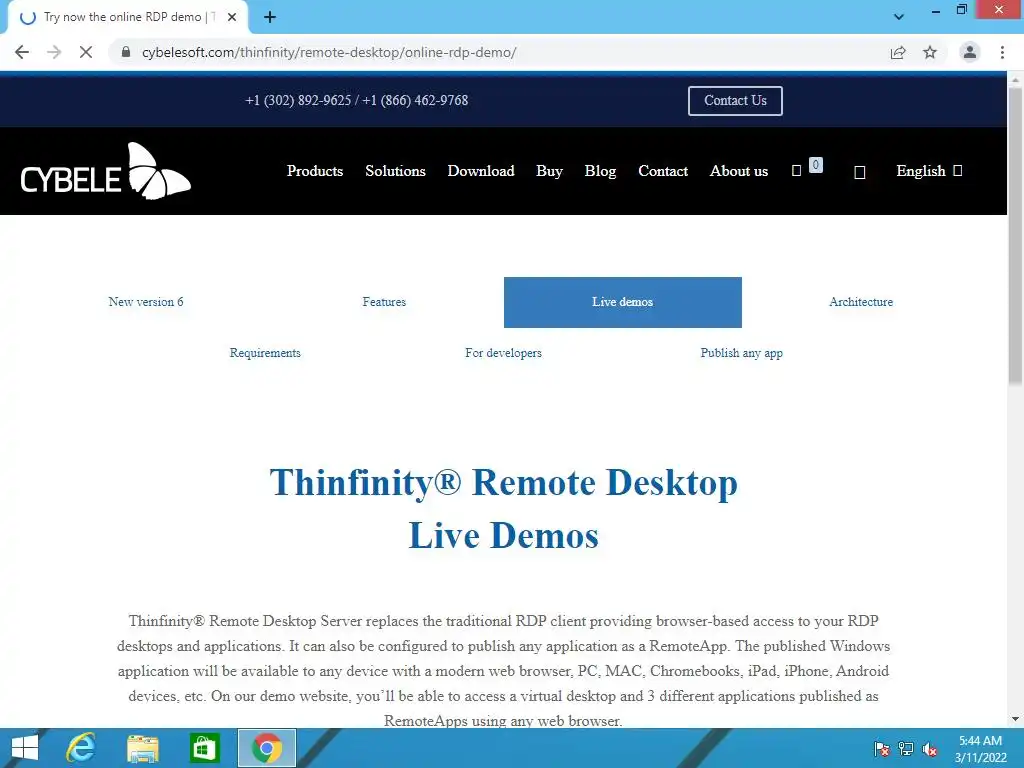Click the address bar URL
Image resolution: width=1024 pixels, height=768 pixels.
329,52
